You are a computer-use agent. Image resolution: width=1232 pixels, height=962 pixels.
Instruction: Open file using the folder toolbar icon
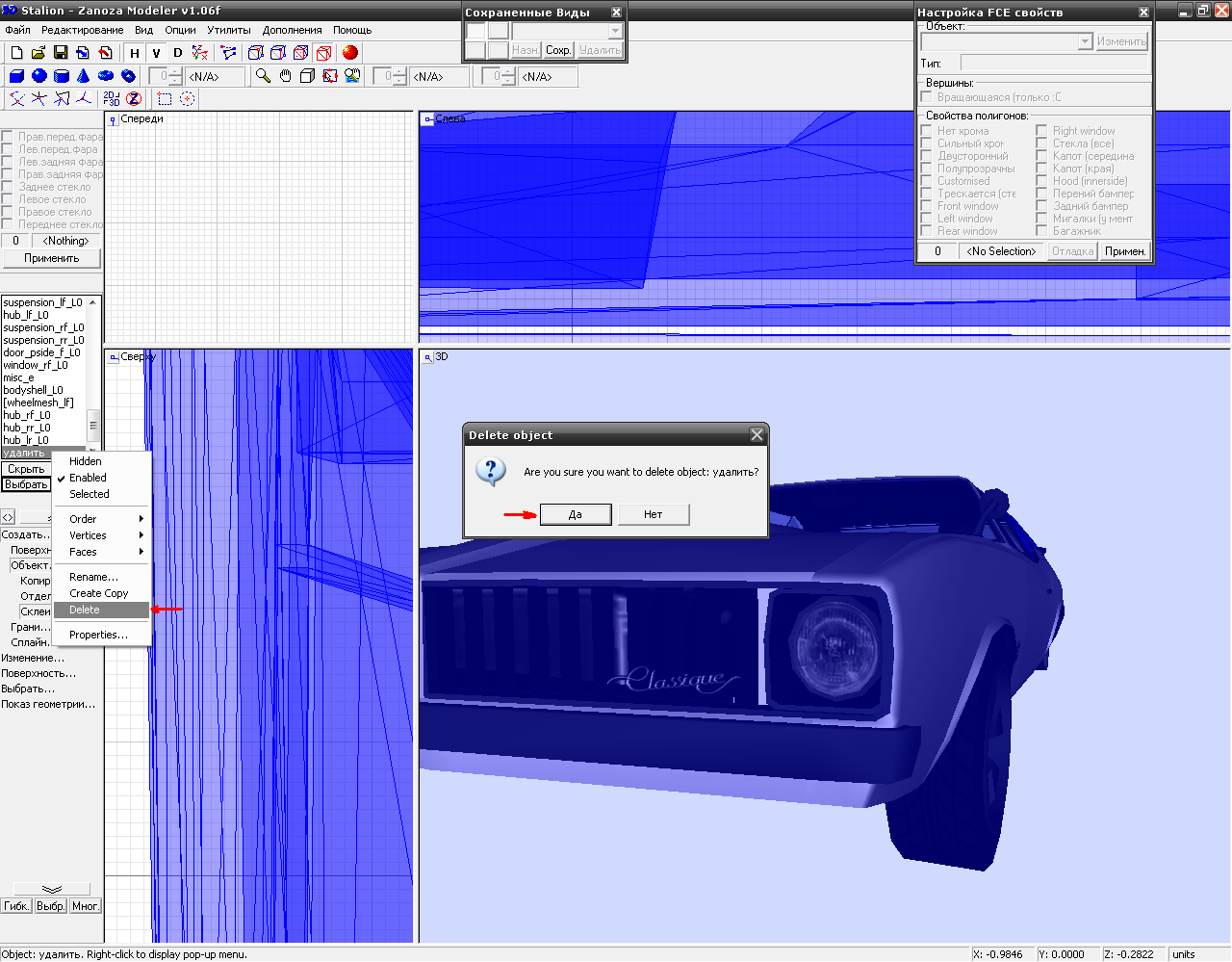pos(38,53)
